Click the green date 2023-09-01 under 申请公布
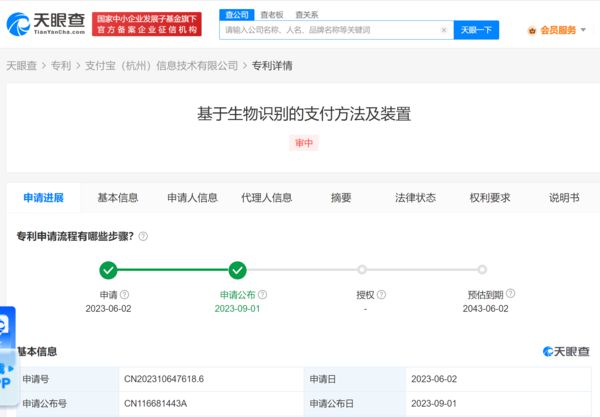The image size is (600, 417). (237, 309)
